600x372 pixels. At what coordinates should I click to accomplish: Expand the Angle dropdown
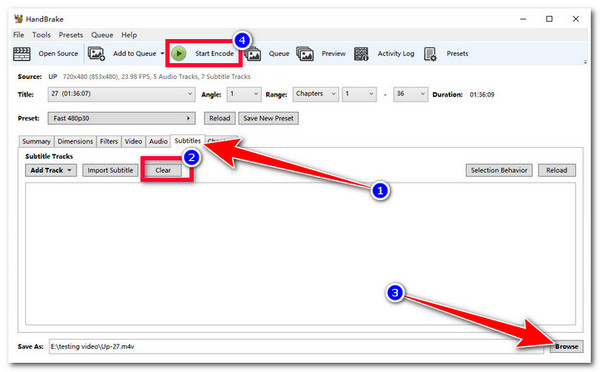pyautogui.click(x=244, y=94)
